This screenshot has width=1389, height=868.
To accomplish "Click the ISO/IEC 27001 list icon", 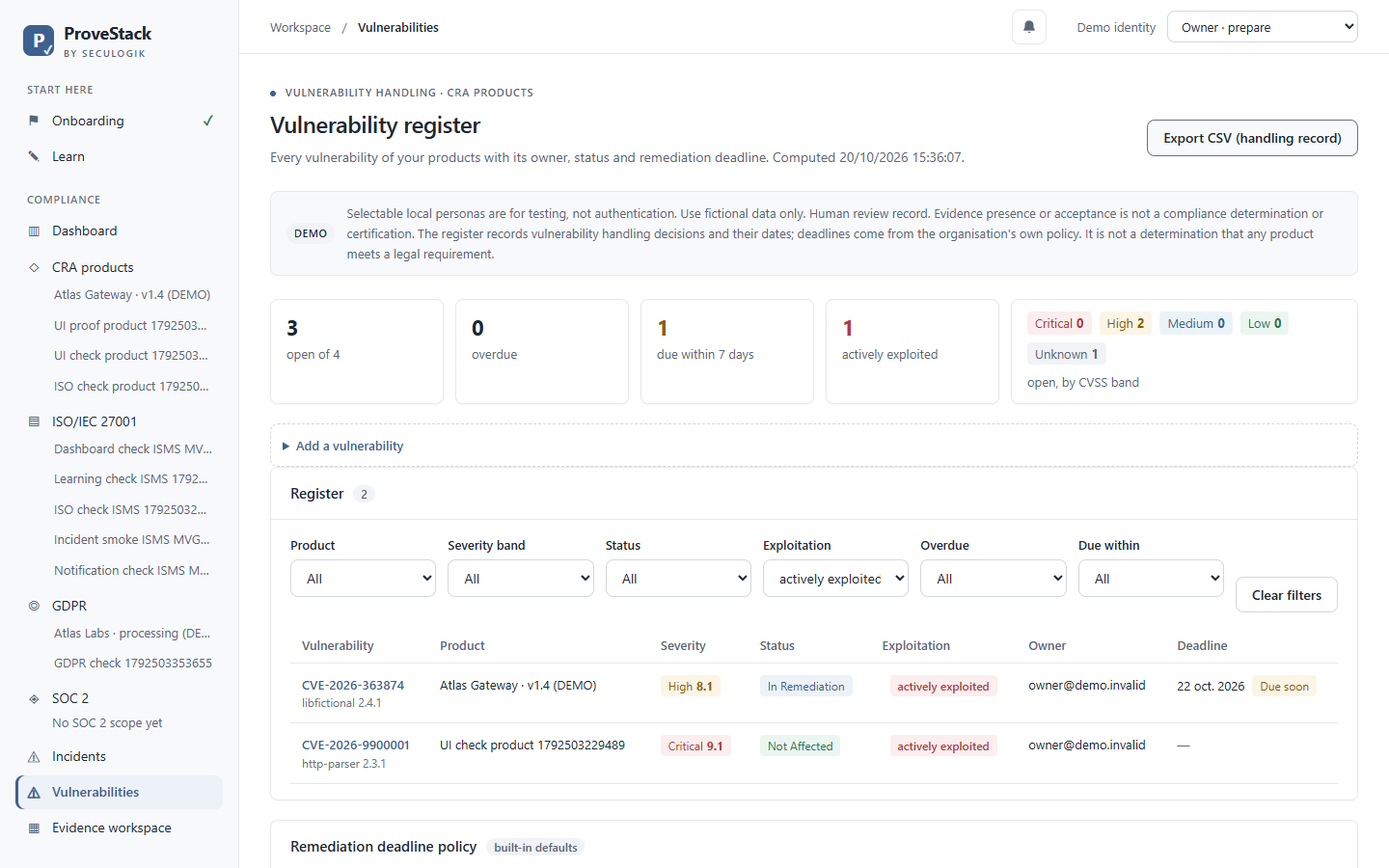I will (x=34, y=421).
